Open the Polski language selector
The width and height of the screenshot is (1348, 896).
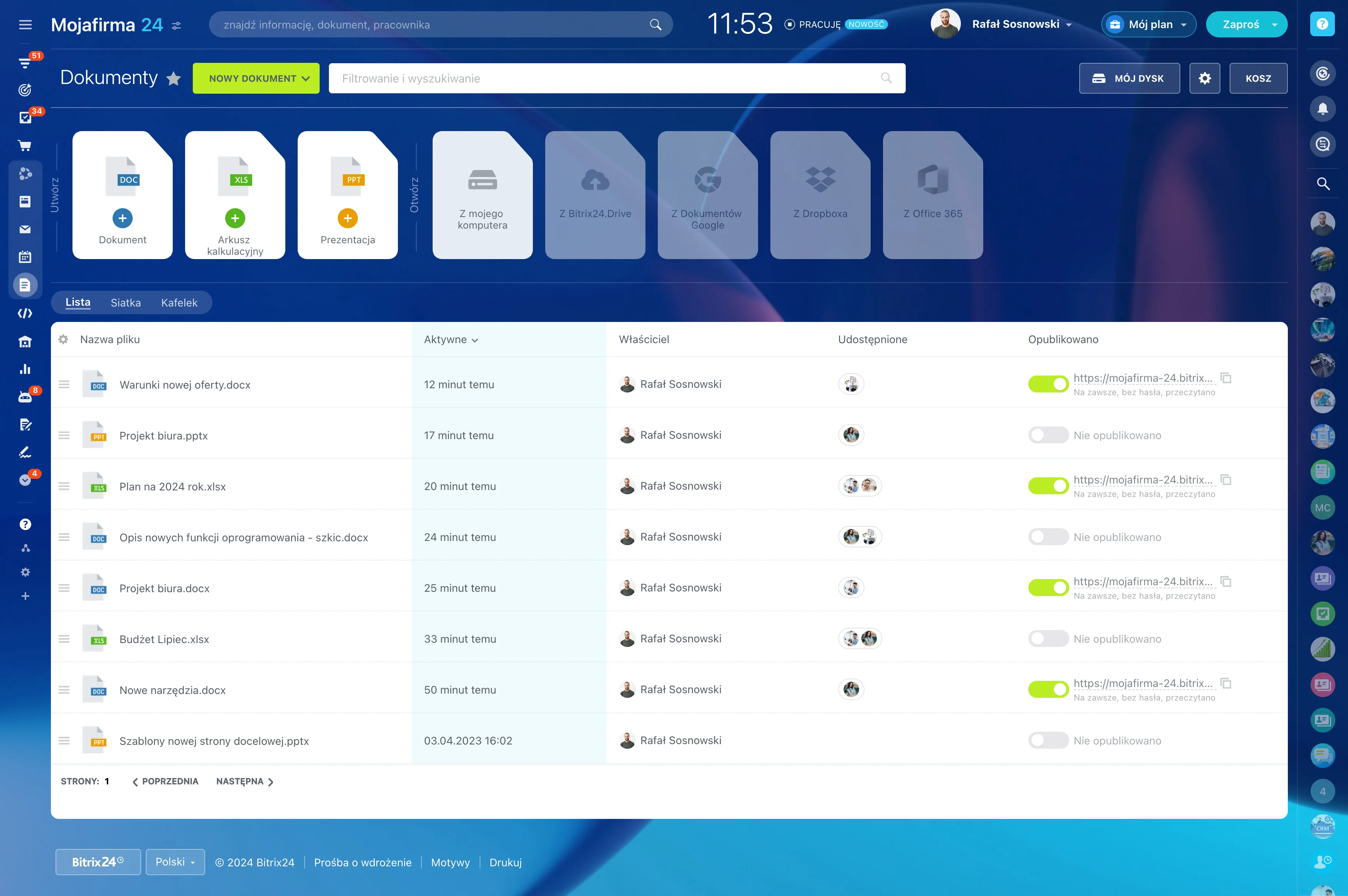(x=175, y=862)
